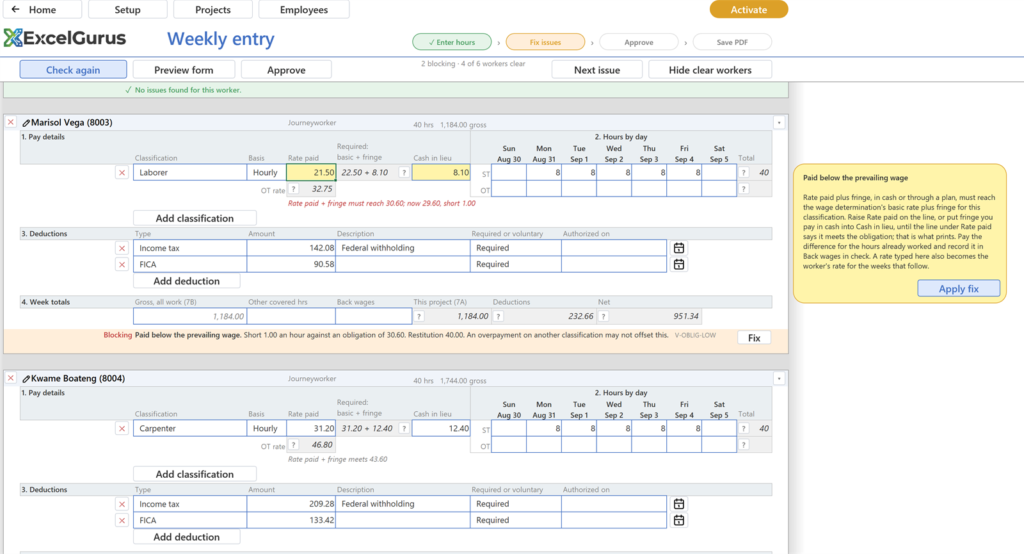Image resolution: width=1024 pixels, height=554 pixels.
Task: Delete Kwame Boateng's Income tax deduction
Action: click(122, 504)
